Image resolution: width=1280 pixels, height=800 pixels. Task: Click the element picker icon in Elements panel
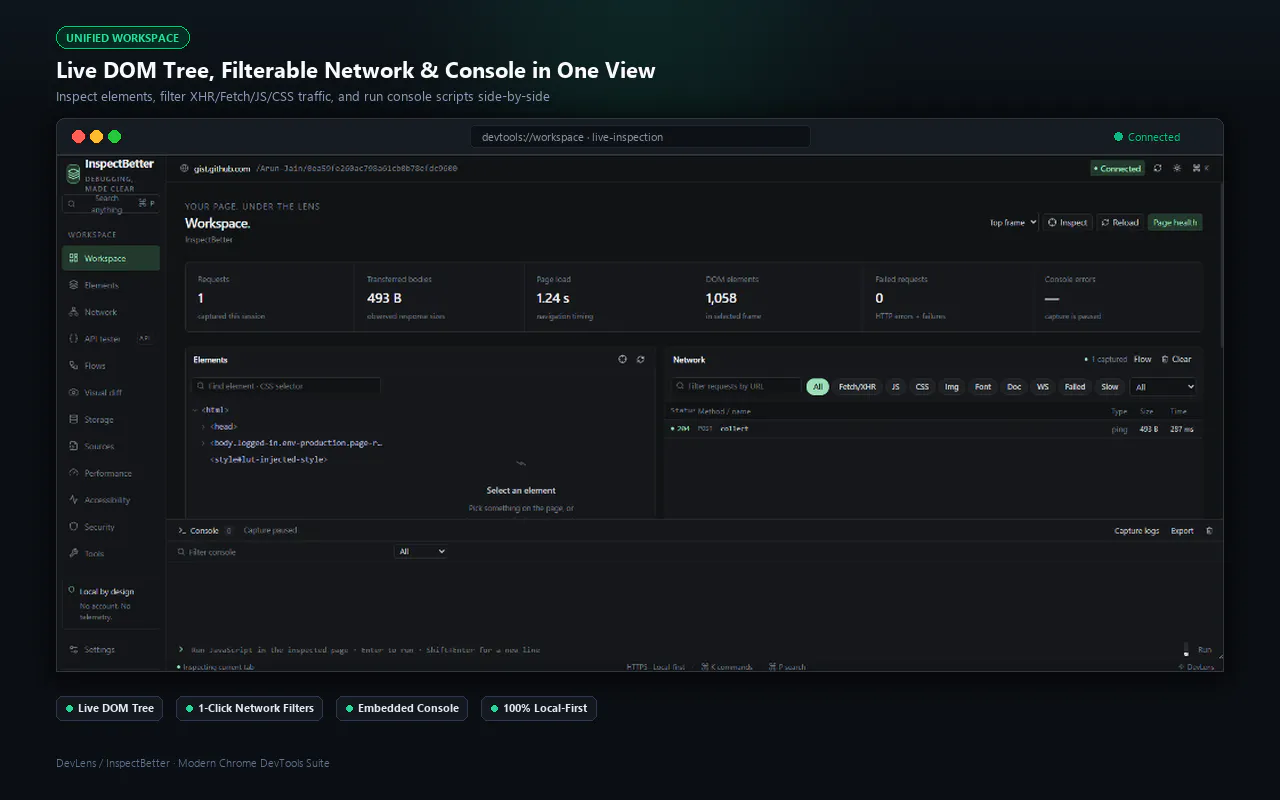click(622, 359)
